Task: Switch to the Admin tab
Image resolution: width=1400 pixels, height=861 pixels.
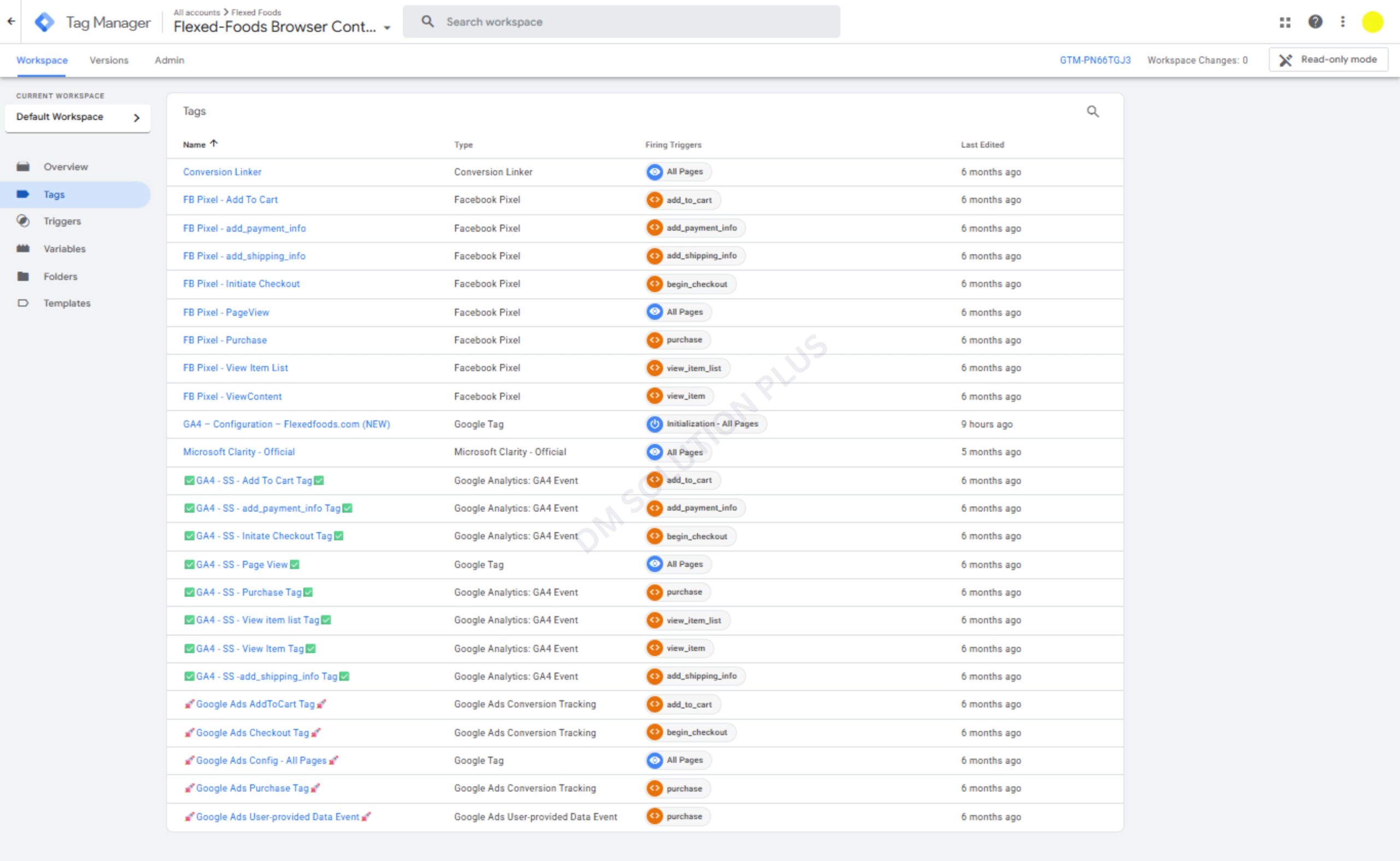Action: click(x=169, y=60)
